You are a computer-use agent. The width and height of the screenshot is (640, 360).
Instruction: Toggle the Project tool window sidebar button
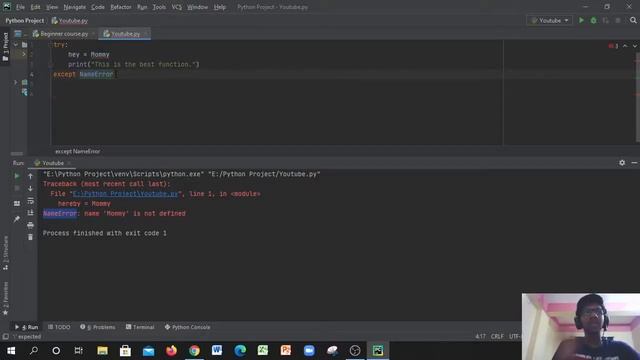tap(5, 47)
